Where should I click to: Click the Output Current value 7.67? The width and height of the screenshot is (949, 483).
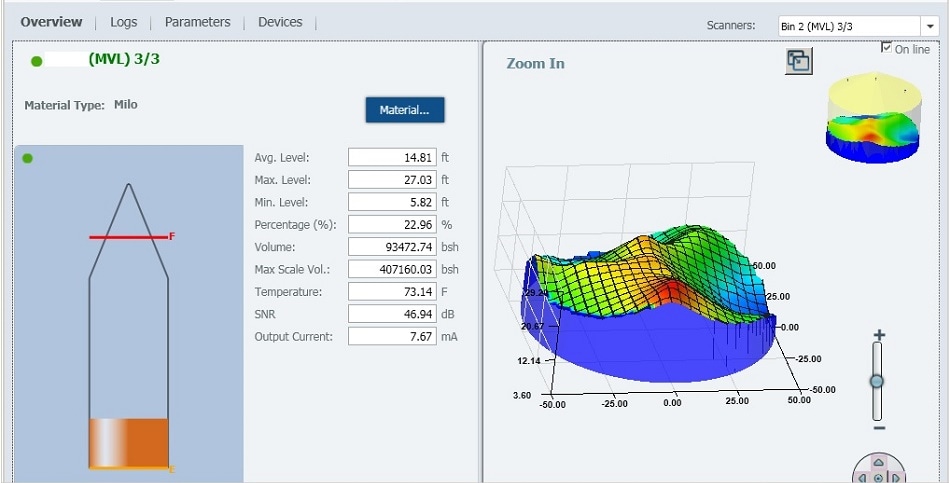click(x=392, y=337)
